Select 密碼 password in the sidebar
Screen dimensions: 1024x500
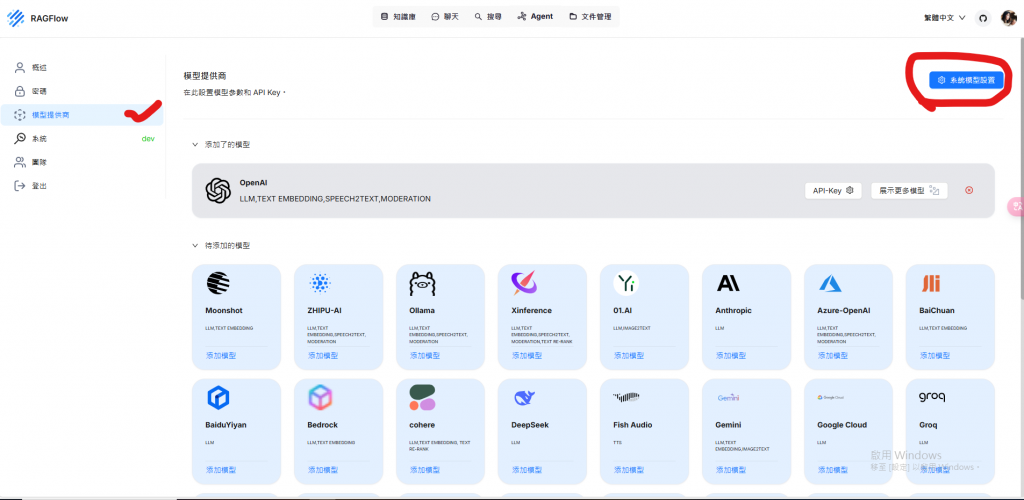point(82,91)
